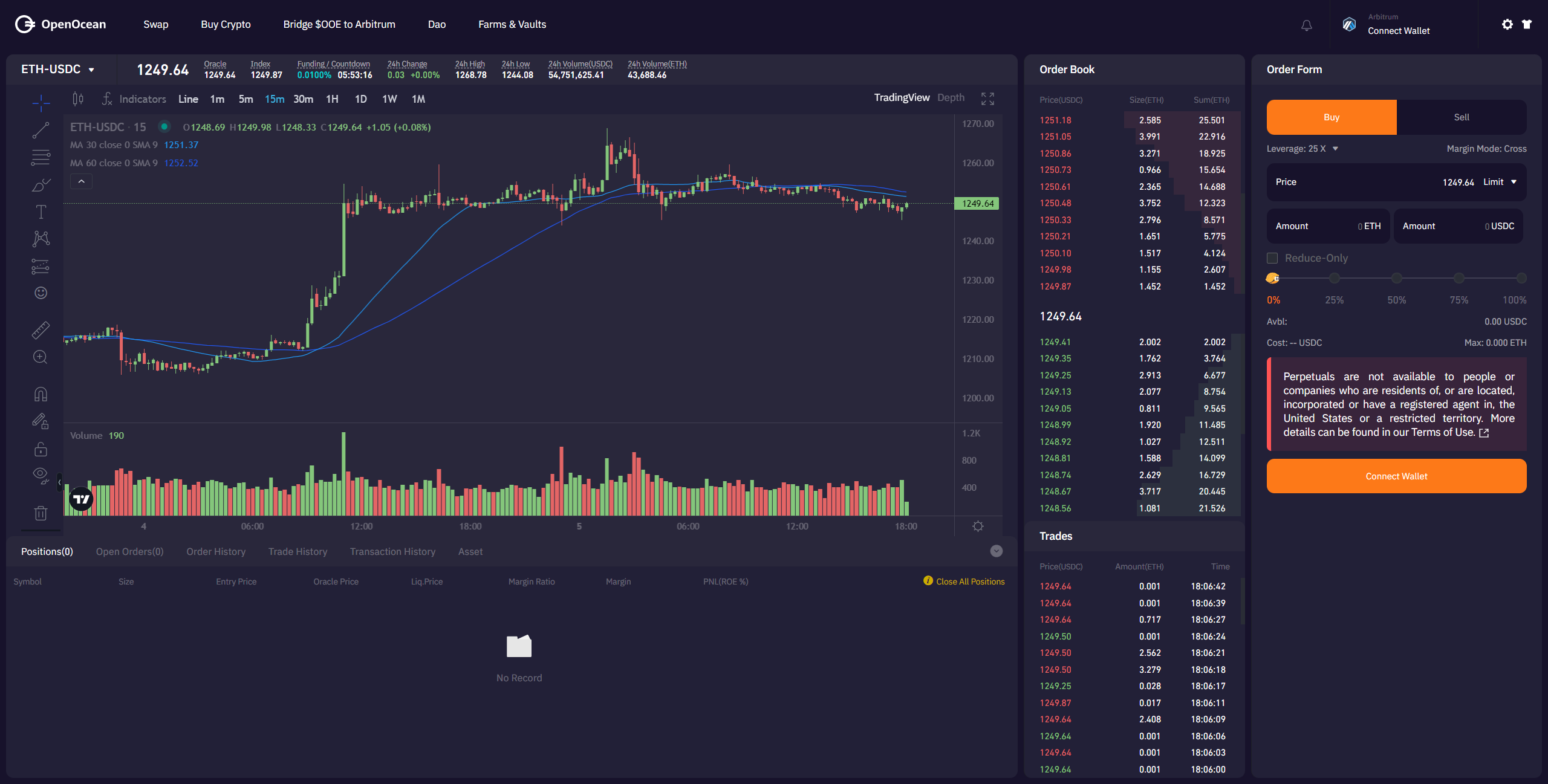Select the 1m timeframe
Image resolution: width=1548 pixels, height=784 pixels.
217,99
